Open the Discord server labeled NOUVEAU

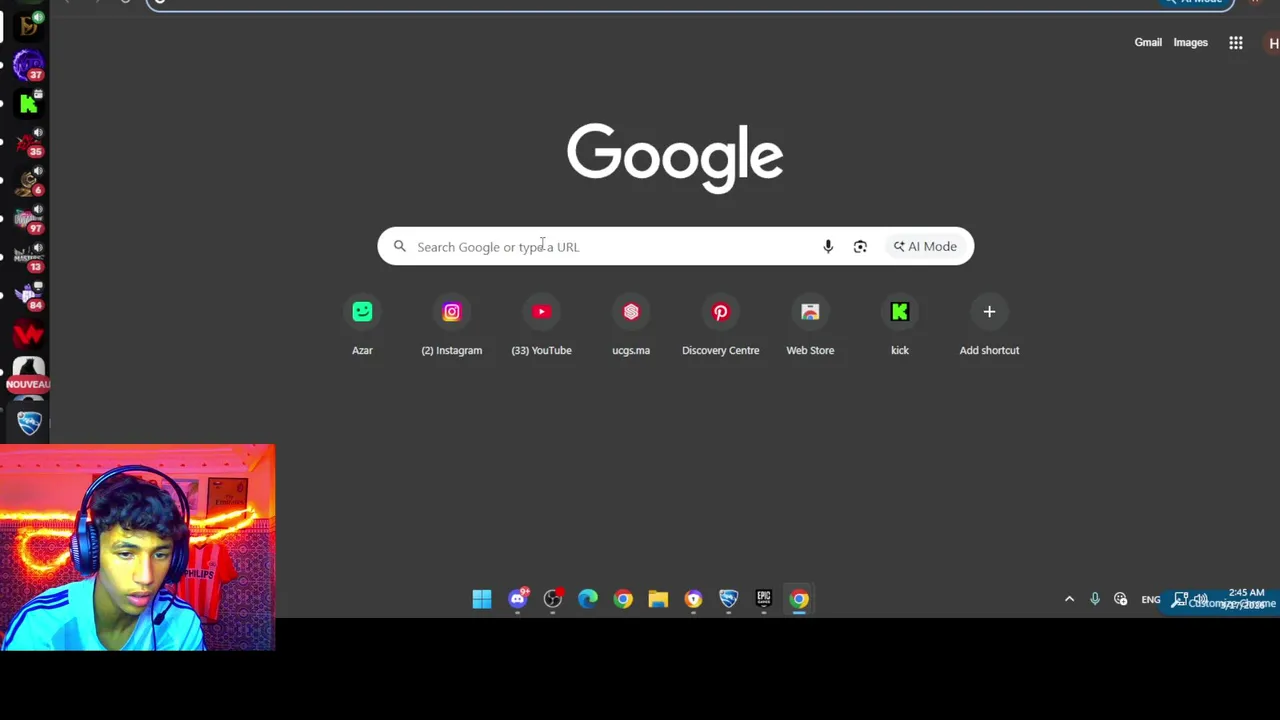[x=29, y=374]
